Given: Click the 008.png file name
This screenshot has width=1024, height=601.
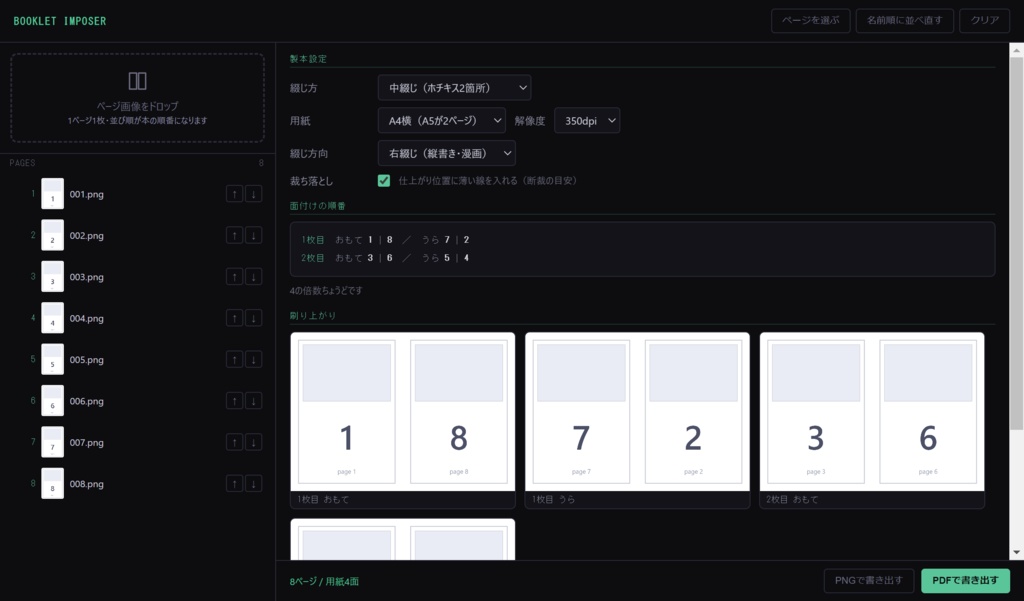Looking at the screenshot, I should click(87, 483).
